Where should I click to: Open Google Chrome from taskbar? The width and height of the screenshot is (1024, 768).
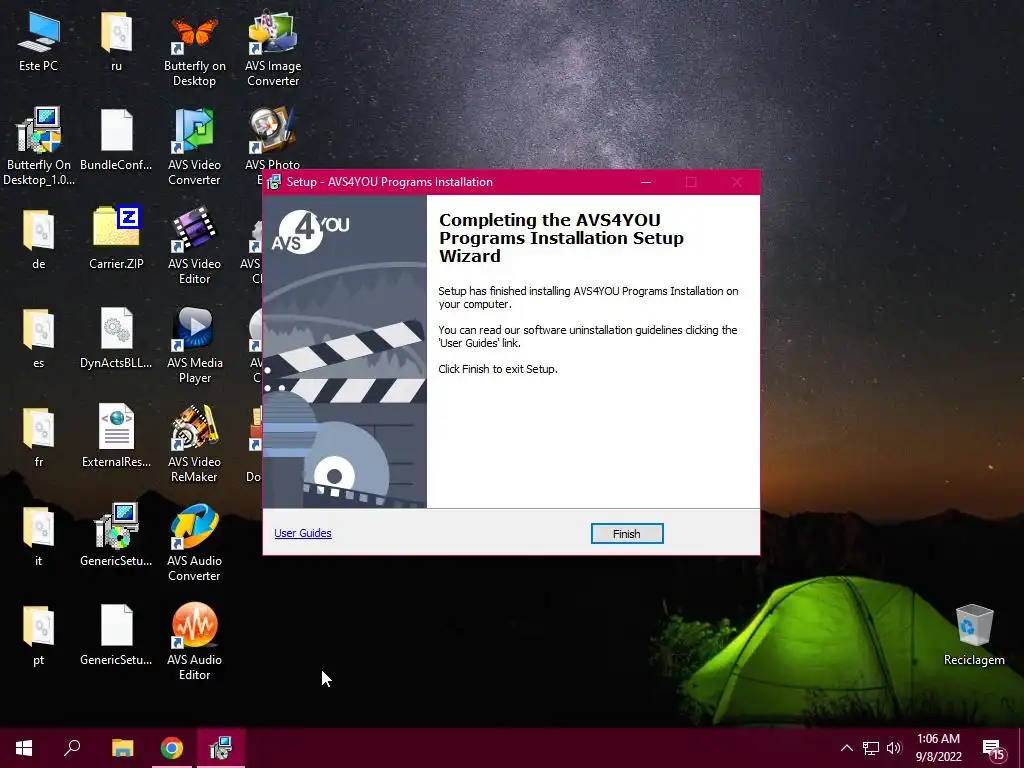[x=172, y=748]
